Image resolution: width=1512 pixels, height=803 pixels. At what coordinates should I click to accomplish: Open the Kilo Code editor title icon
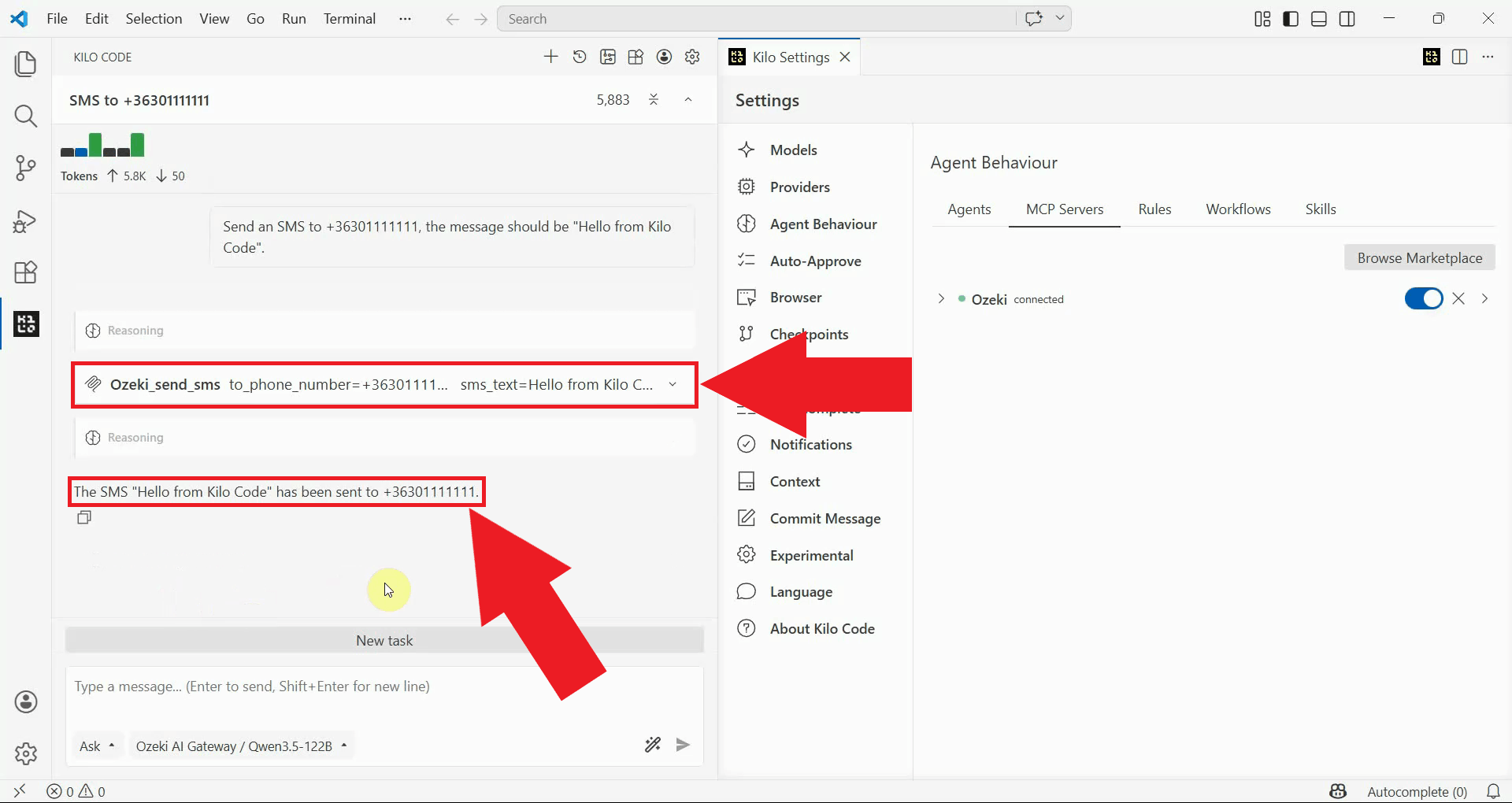(x=1432, y=57)
